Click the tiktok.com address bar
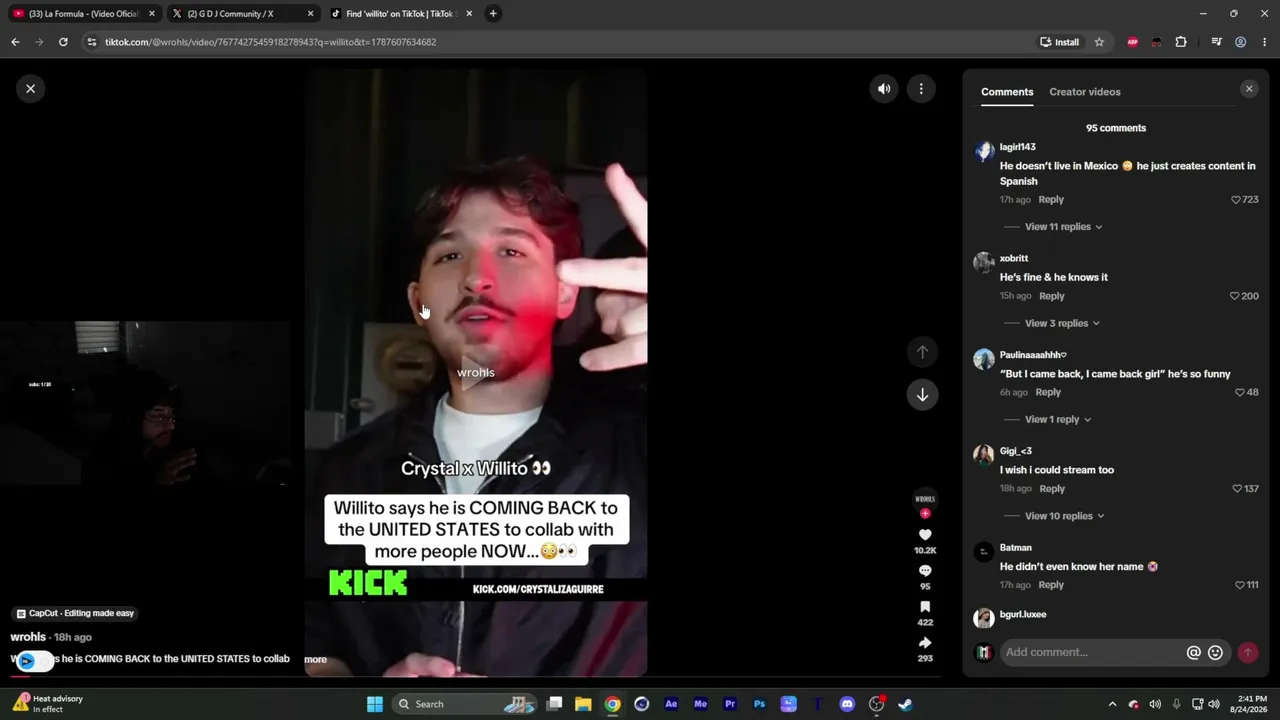Image resolution: width=1280 pixels, height=720 pixels. pos(560,42)
